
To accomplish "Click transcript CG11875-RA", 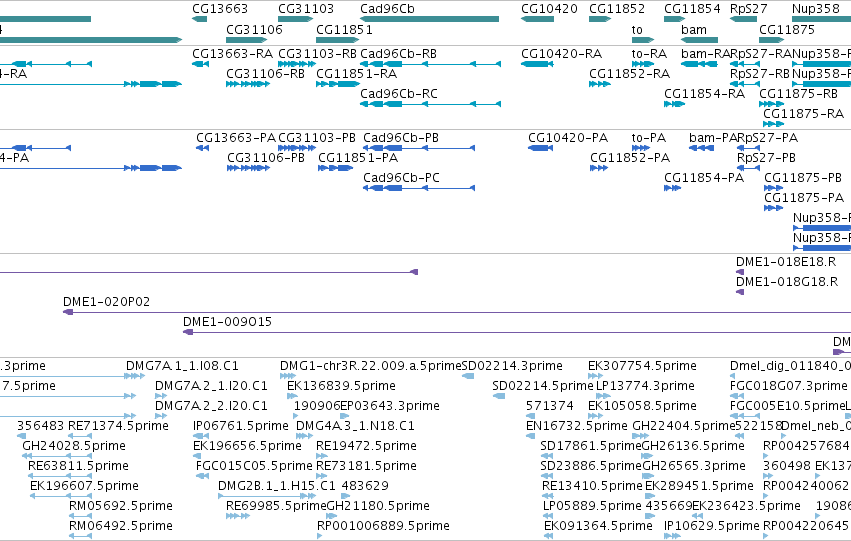I will click(x=803, y=114).
